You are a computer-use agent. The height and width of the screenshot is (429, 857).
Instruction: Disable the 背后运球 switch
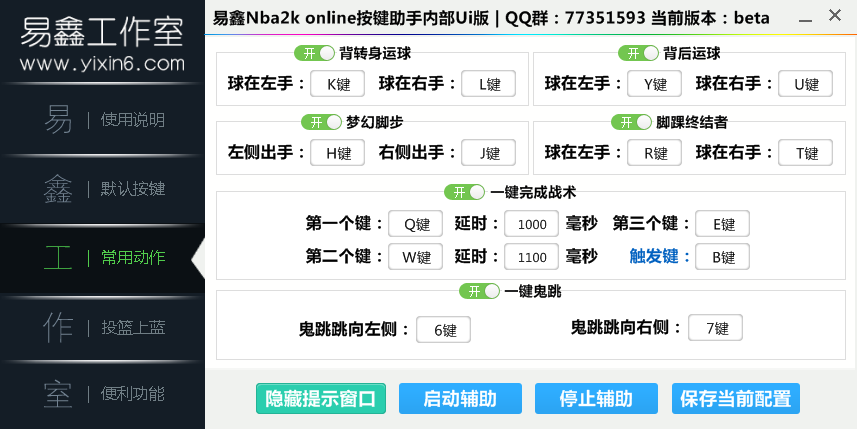[638, 53]
